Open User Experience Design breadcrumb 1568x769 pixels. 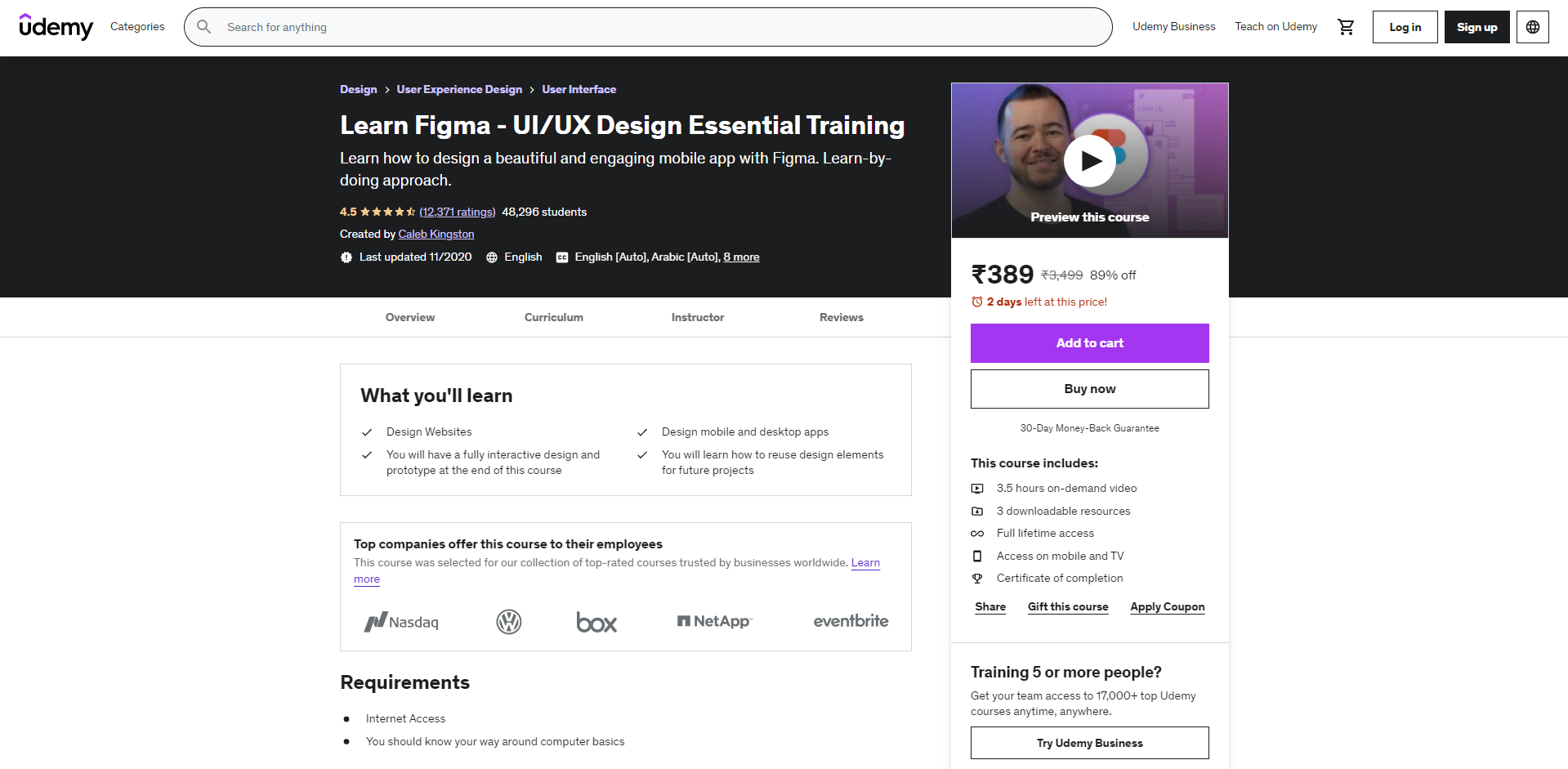pos(459,90)
